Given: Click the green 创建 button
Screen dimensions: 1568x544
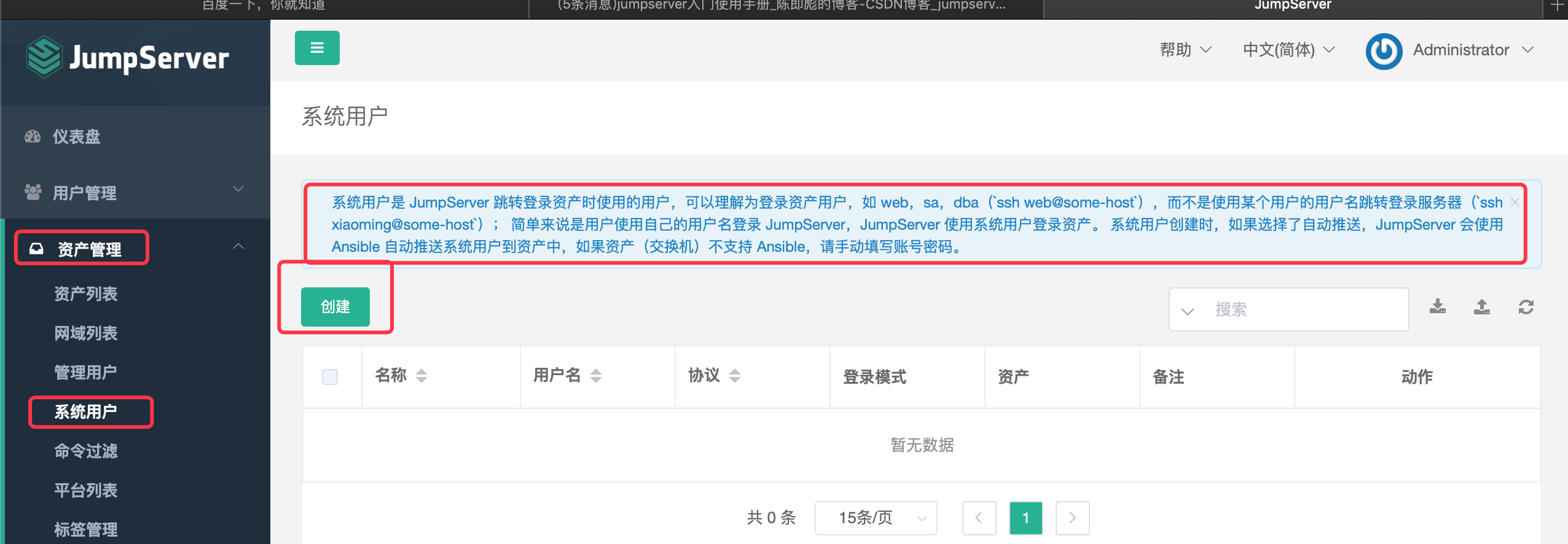Looking at the screenshot, I should click(x=335, y=306).
